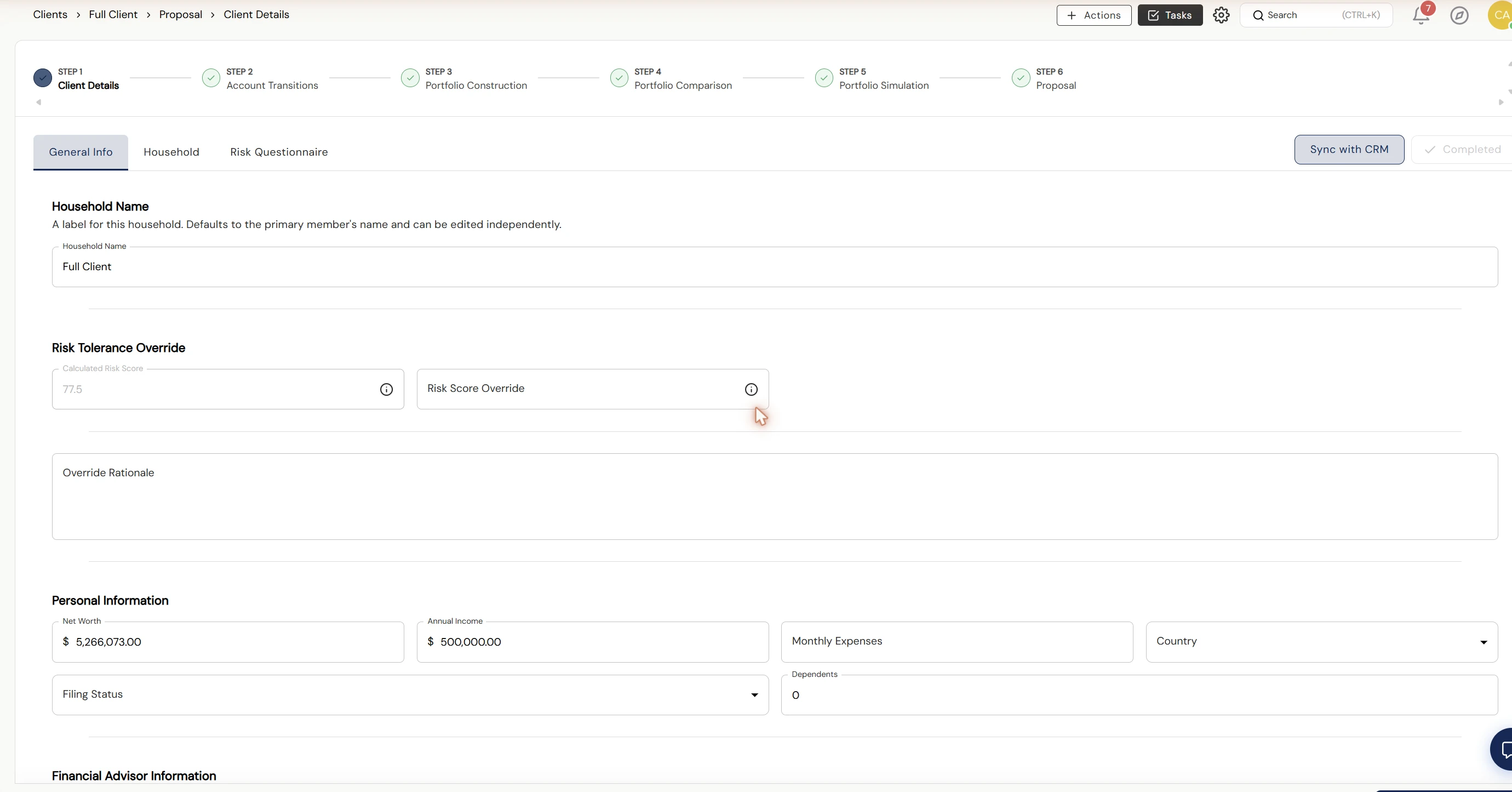Navigate to Clients breadcrumb
Screen dimensions: 1512x792
(x=50, y=15)
